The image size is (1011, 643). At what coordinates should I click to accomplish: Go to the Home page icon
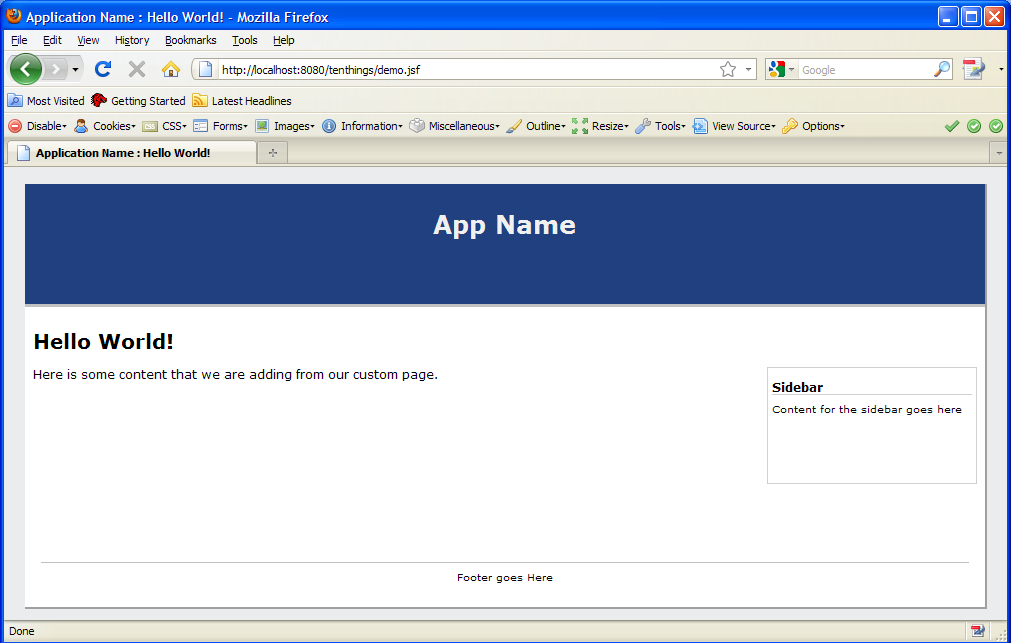(171, 69)
